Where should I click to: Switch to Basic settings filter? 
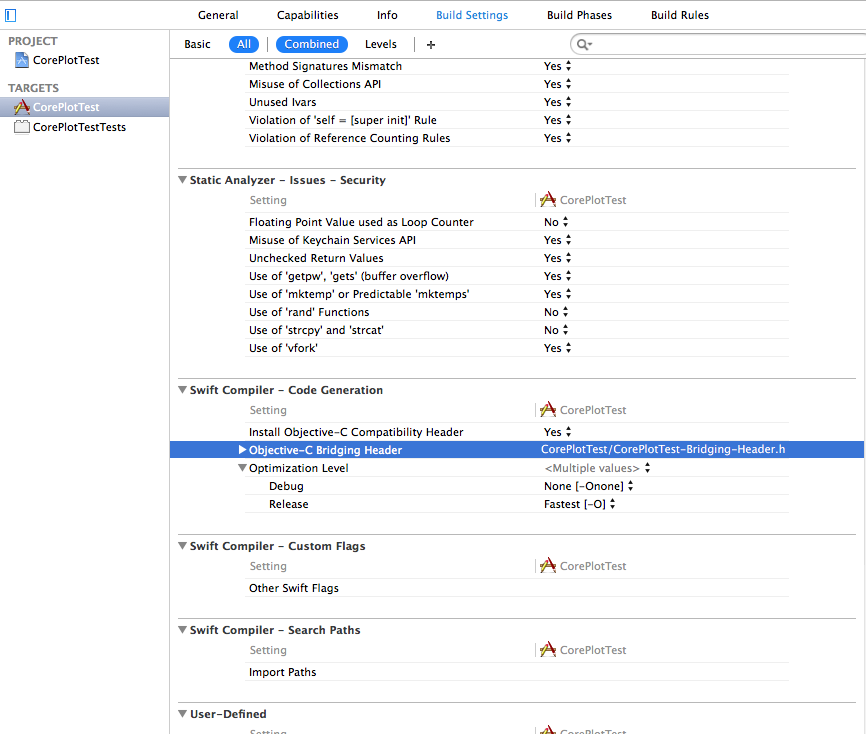[x=198, y=44]
